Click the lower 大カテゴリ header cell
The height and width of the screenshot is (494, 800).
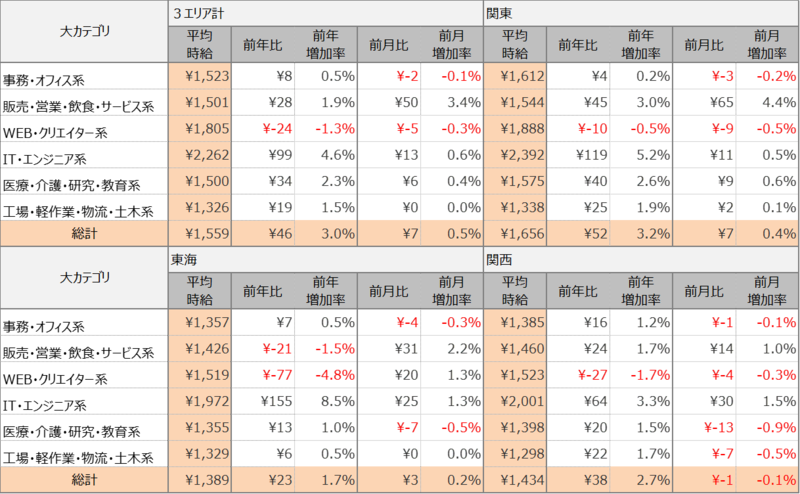coord(85,277)
